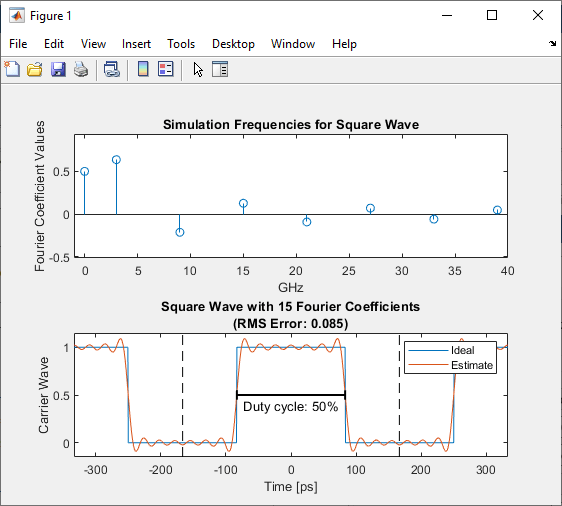The width and height of the screenshot is (562, 506).
Task: Open the Help menu
Action: (344, 44)
